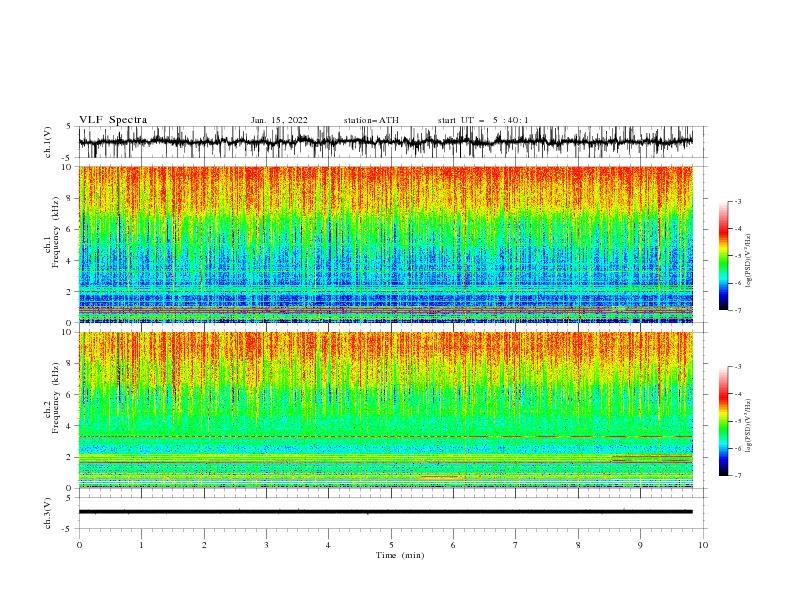Click the "-3" tick on ch.1 color bar
Screen dimensions: 792x612
(x=738, y=201)
